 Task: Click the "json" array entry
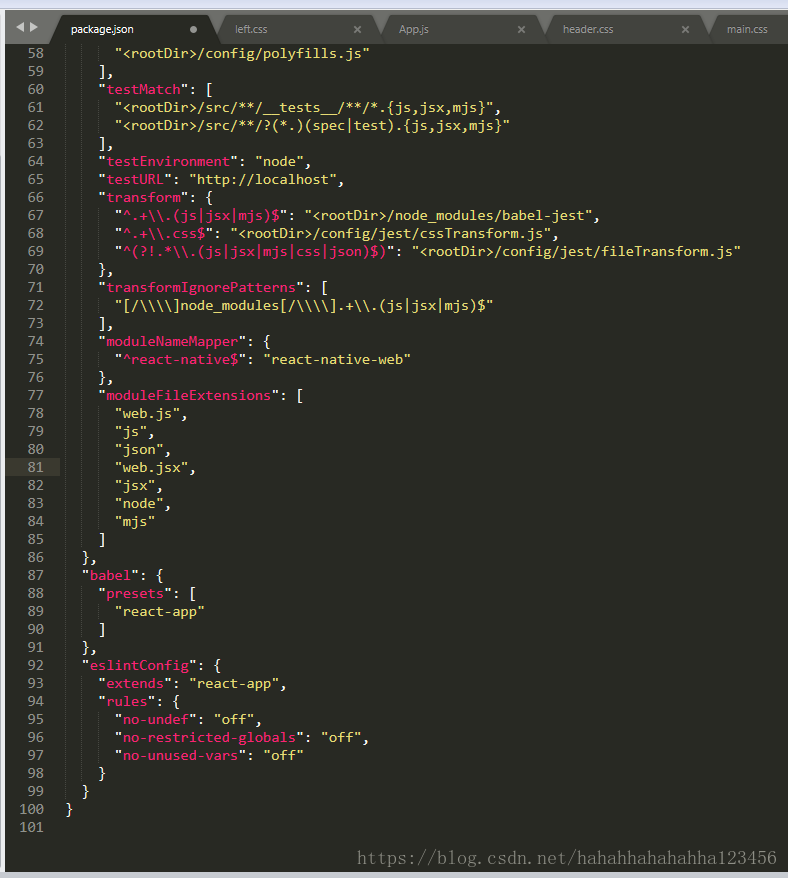click(x=139, y=449)
